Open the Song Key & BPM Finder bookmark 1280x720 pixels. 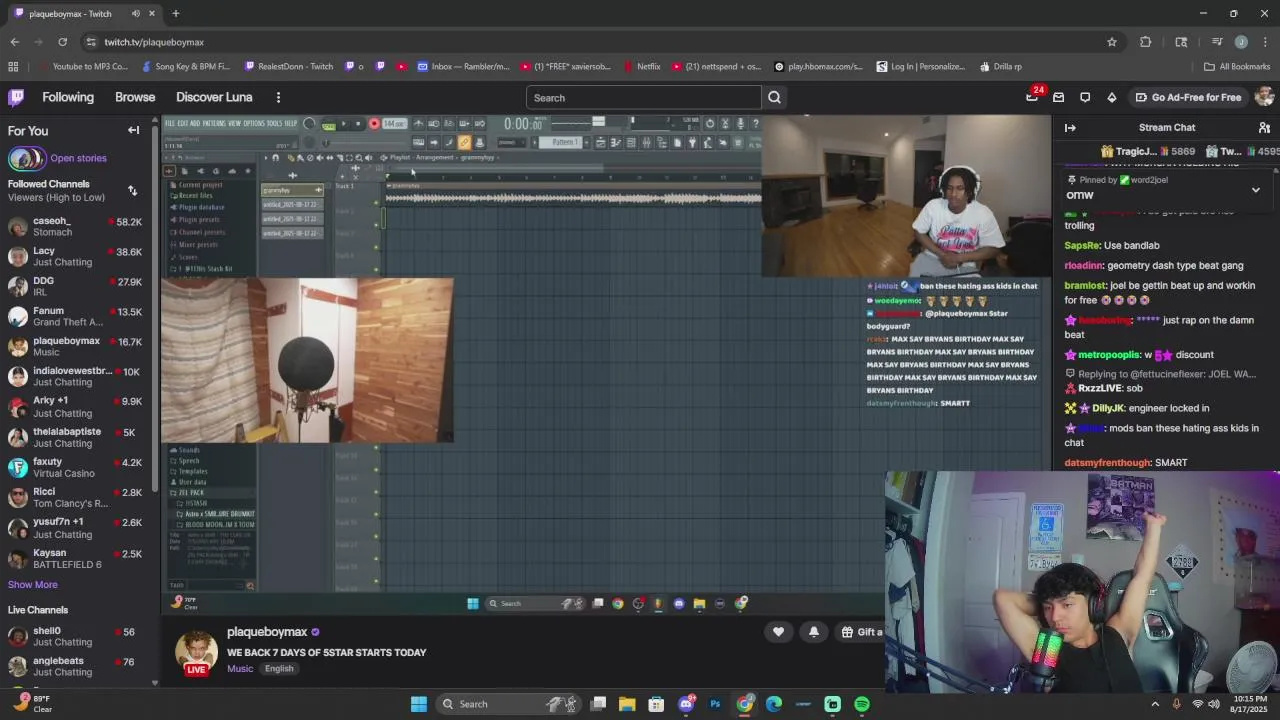[186, 67]
